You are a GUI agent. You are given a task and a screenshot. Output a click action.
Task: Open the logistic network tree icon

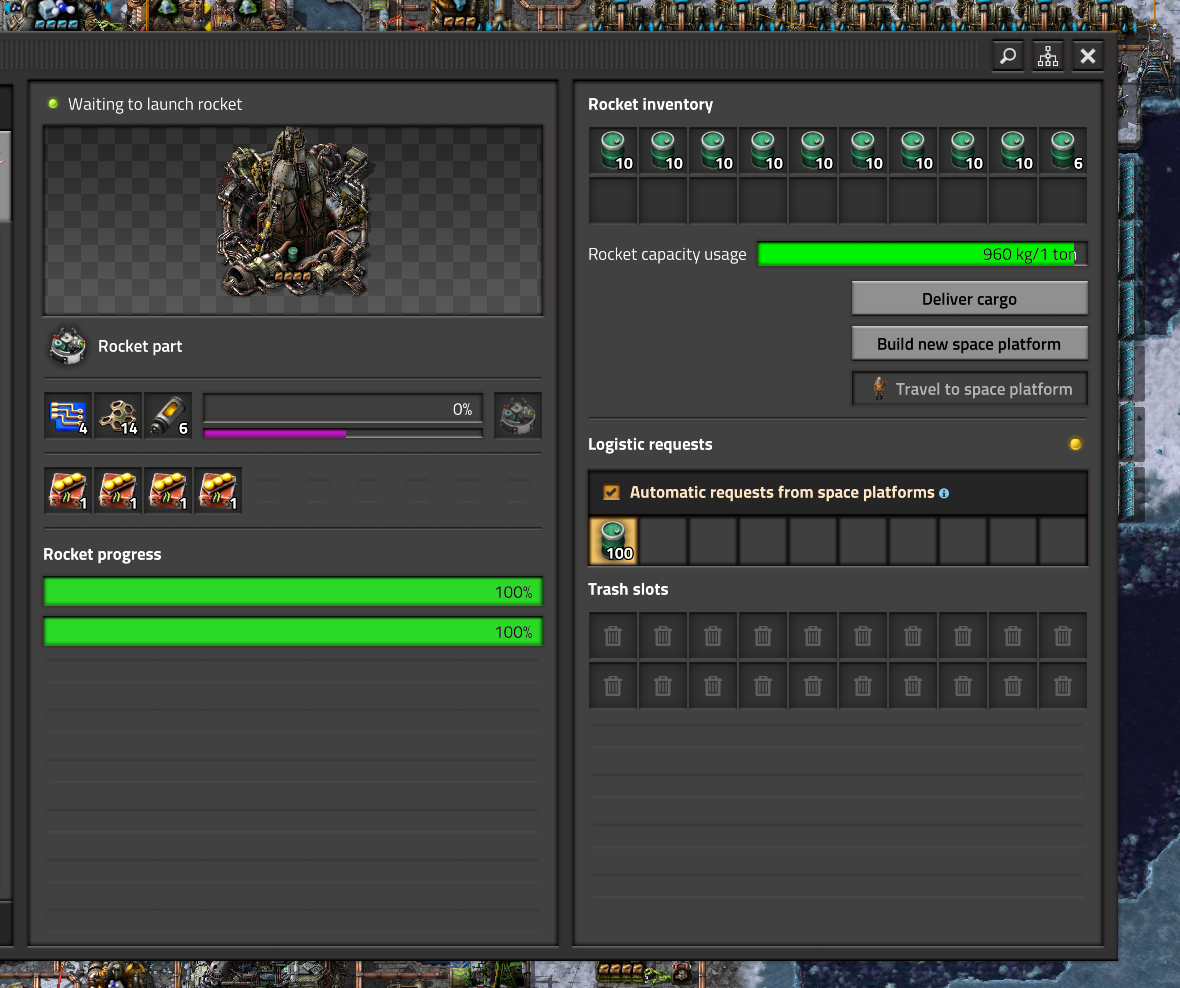[x=1048, y=56]
